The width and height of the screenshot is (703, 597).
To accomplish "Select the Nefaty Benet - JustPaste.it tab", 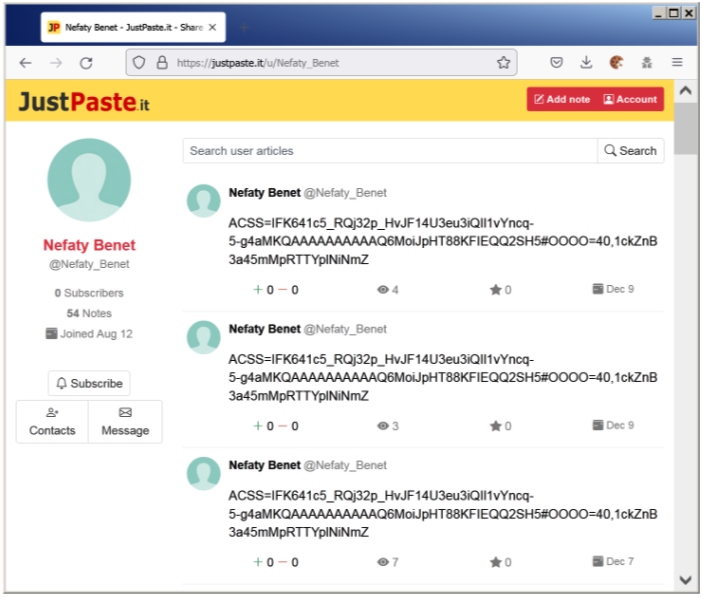I will [133, 27].
